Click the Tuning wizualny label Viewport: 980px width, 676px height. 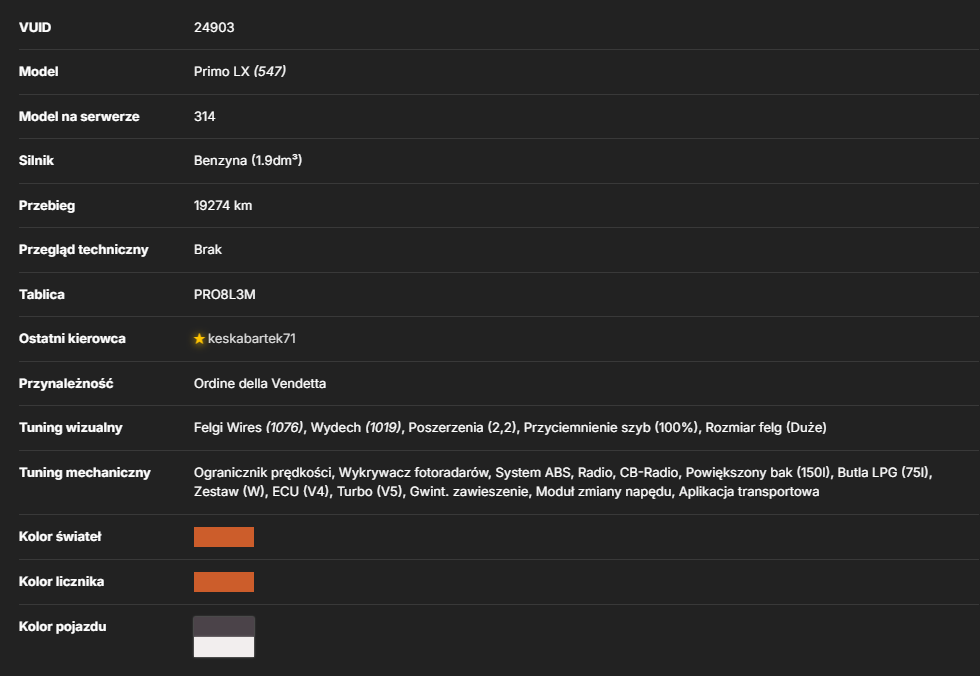(71, 427)
